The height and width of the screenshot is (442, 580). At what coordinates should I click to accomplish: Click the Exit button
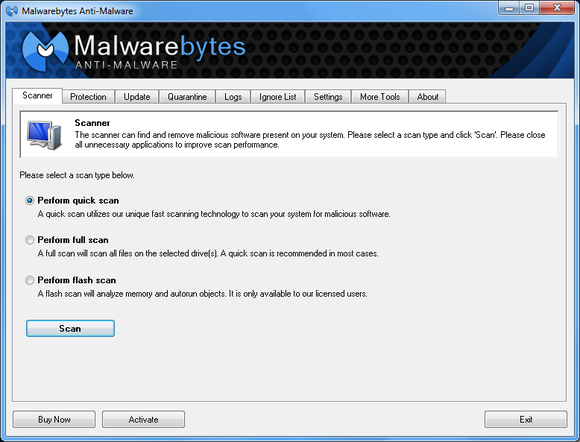pyautogui.click(x=526, y=419)
